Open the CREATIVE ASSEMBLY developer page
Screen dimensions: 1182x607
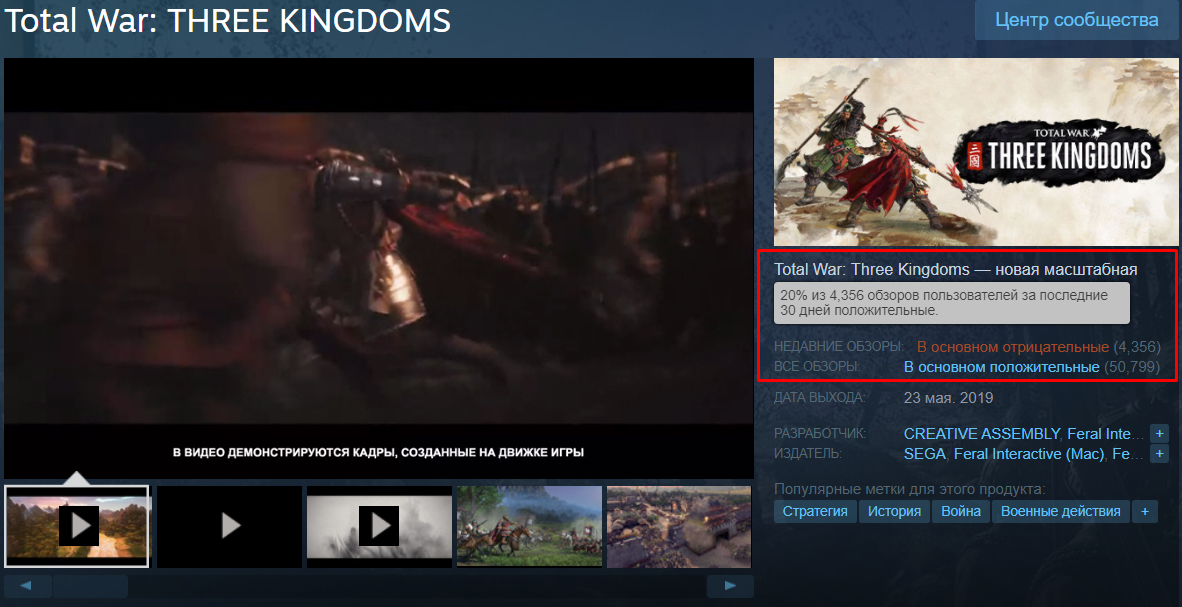pos(981,434)
